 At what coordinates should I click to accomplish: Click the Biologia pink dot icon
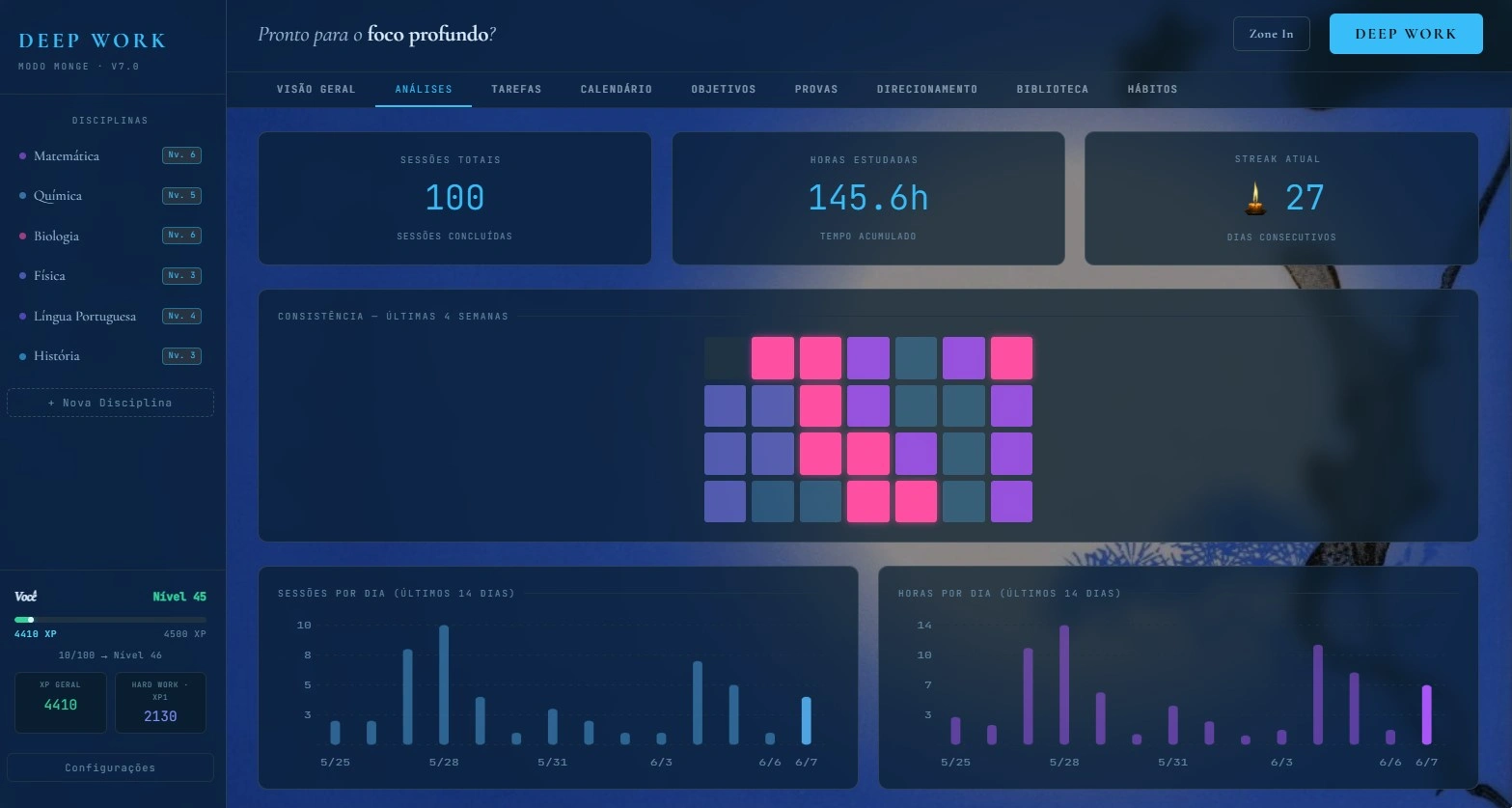tap(22, 236)
